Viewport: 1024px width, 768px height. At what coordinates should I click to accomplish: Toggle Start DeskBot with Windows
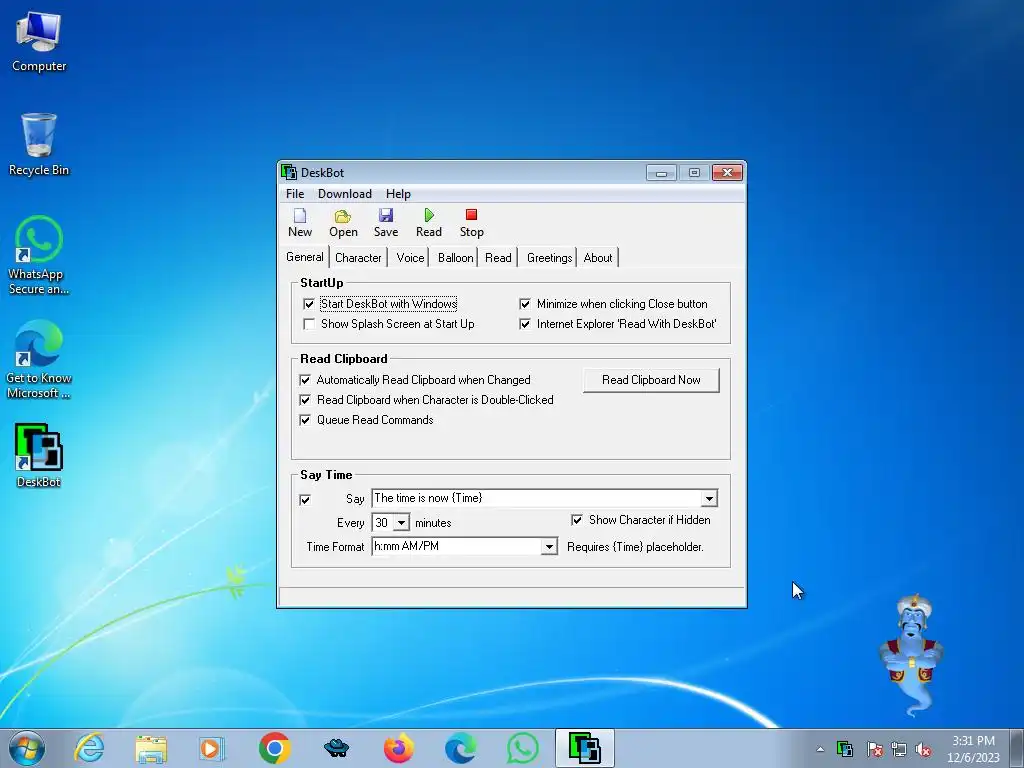[309, 304]
